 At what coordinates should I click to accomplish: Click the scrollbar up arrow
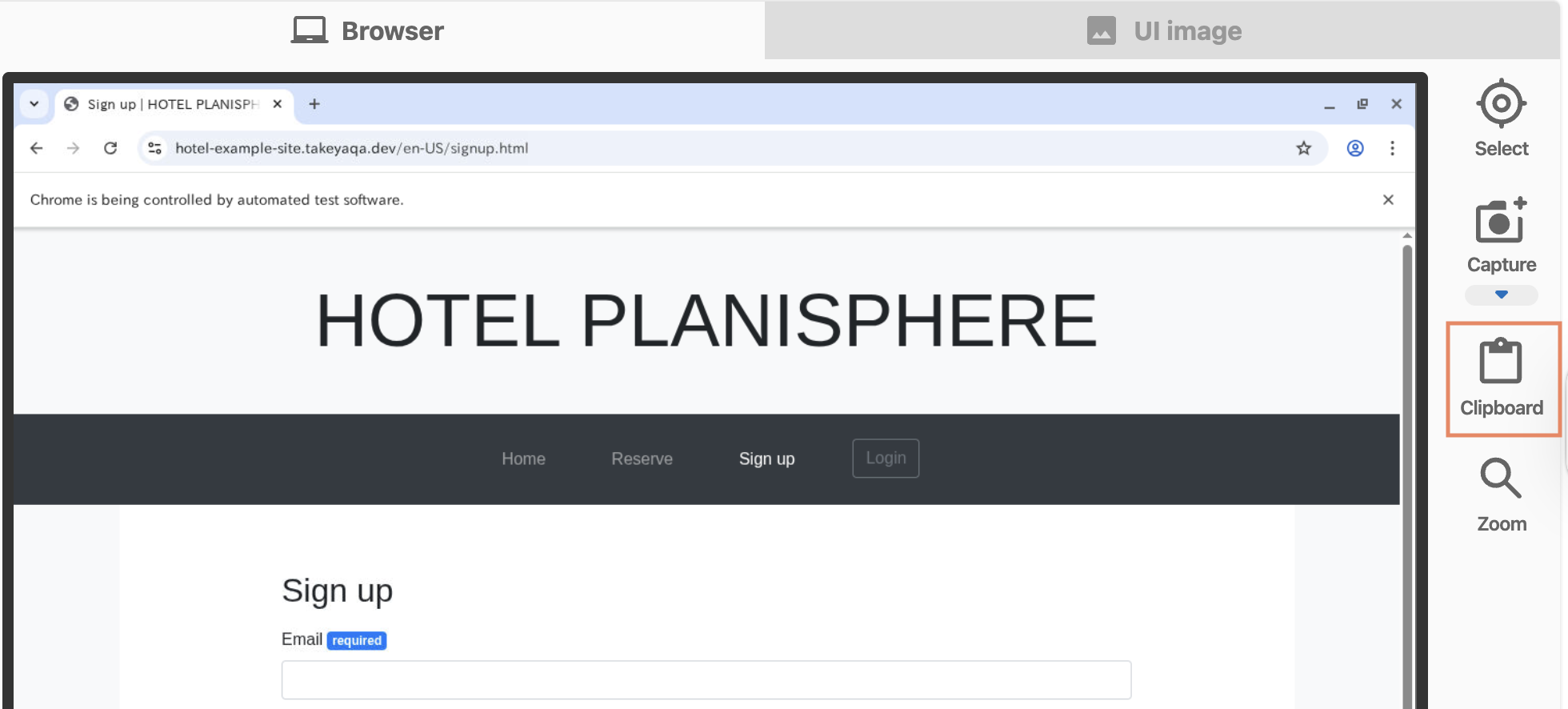[1407, 236]
